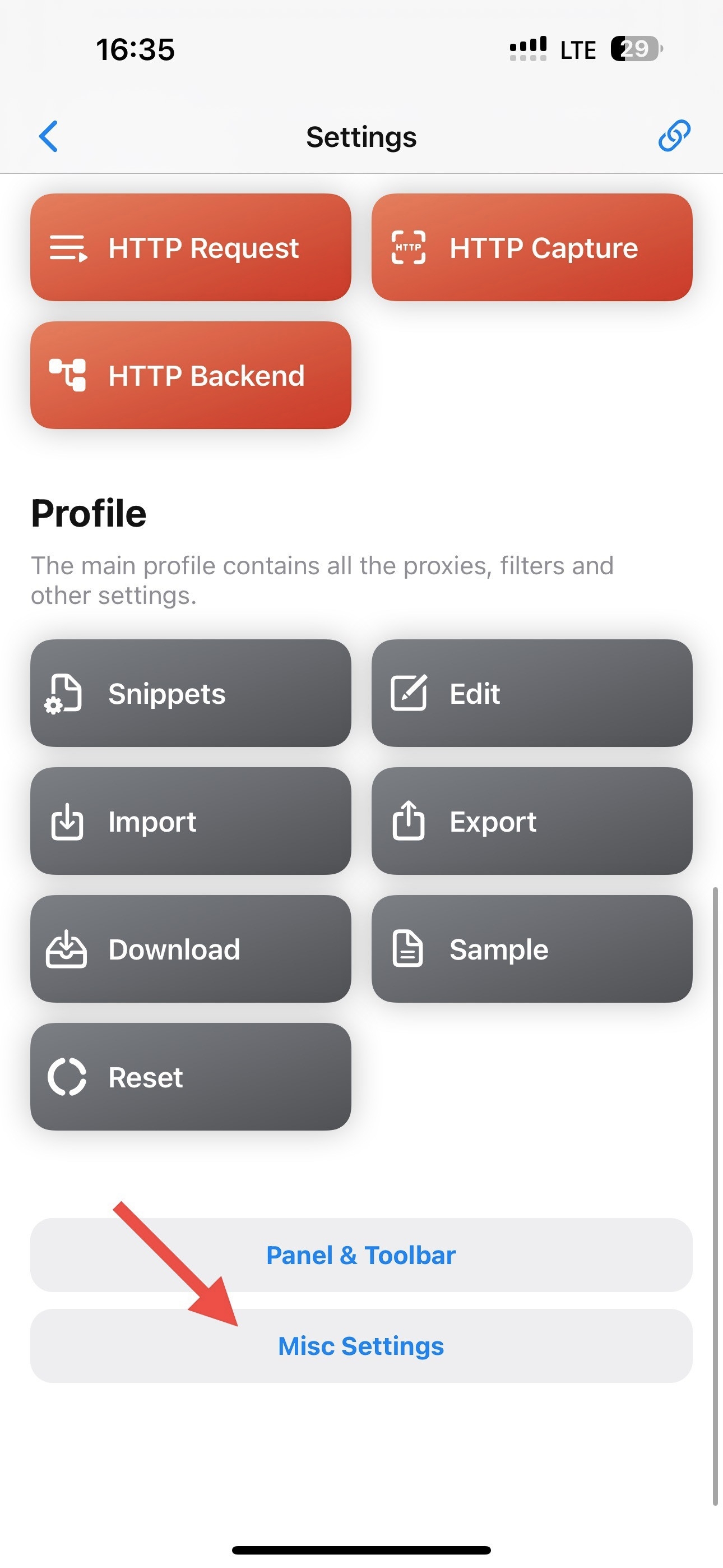This screenshot has height=1568, width=723.
Task: Open the HTTP Backend tool
Action: (191, 375)
